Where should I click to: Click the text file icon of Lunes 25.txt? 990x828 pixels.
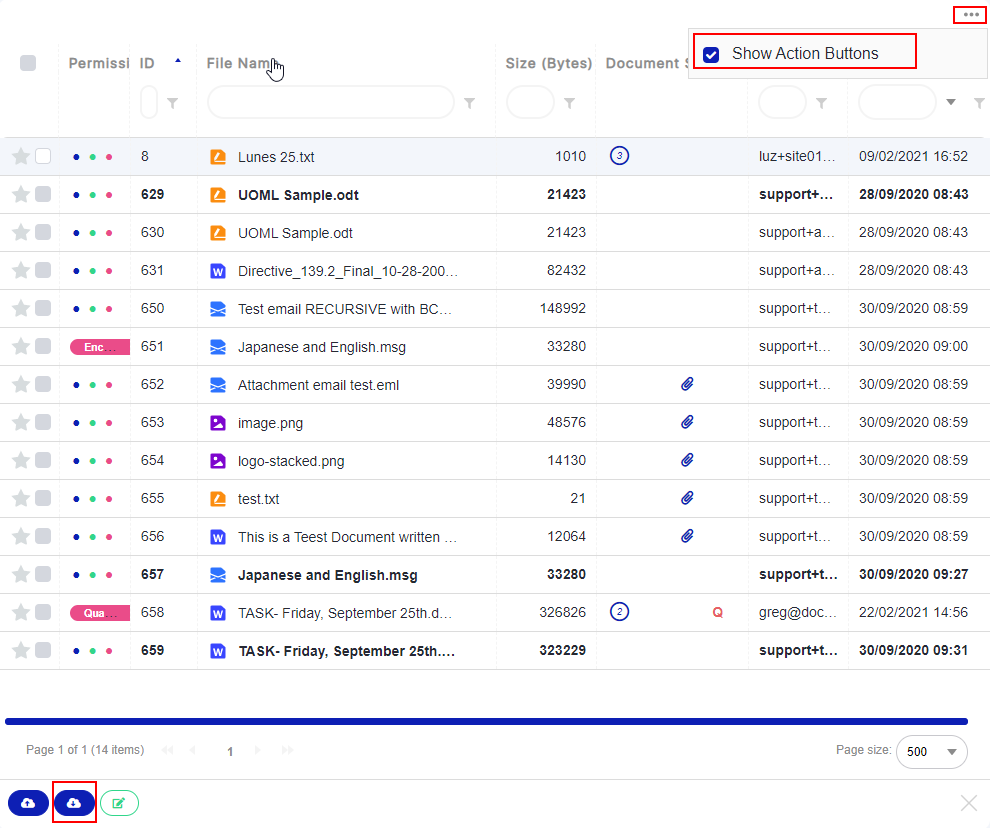218,157
